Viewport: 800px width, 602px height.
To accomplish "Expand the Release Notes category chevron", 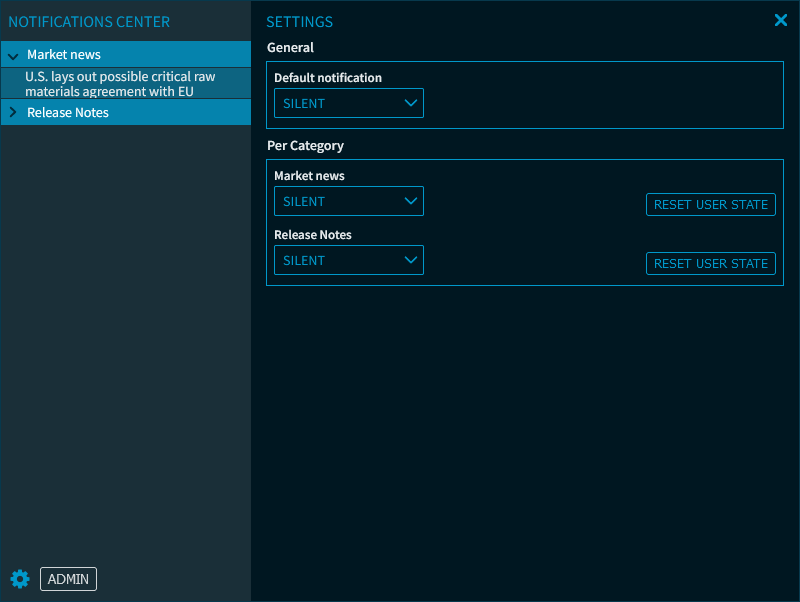I will click(x=13, y=113).
